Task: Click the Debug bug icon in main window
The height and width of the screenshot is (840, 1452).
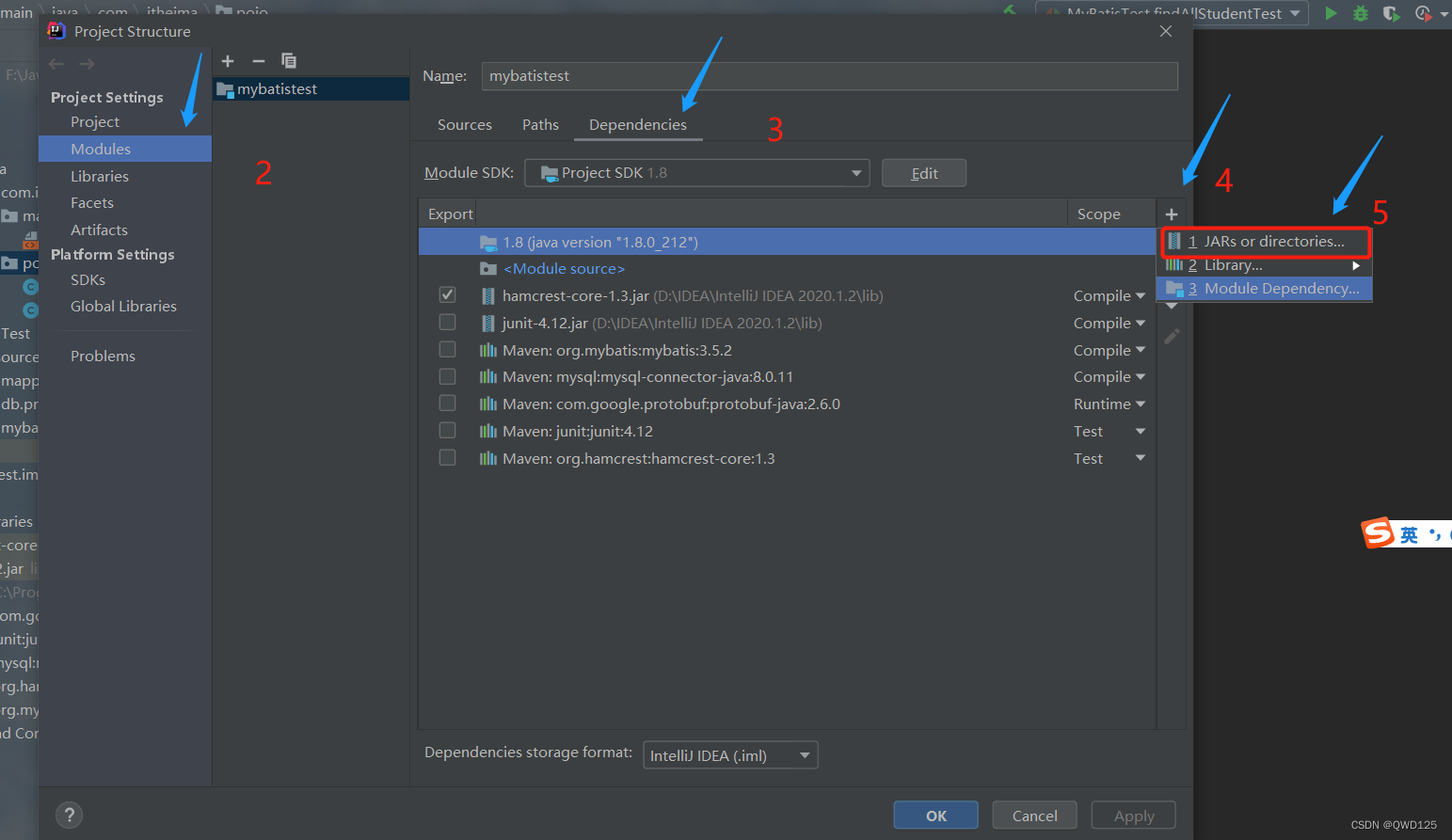Action: coord(1361,13)
